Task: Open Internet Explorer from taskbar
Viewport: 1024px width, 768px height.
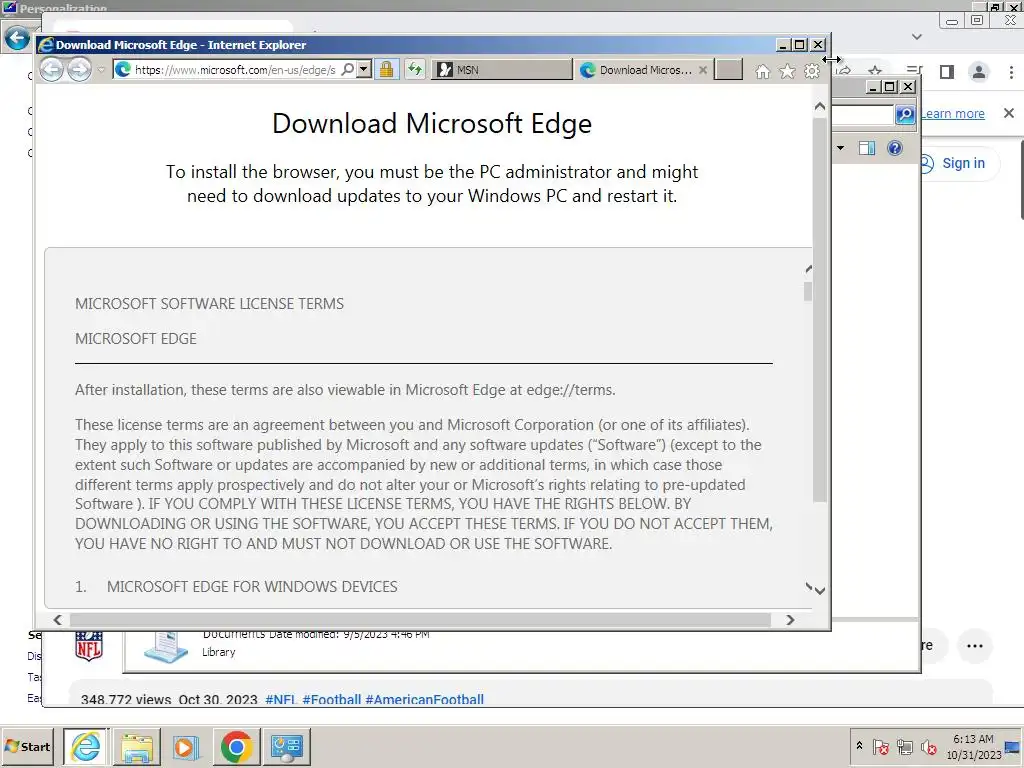Action: (x=86, y=746)
